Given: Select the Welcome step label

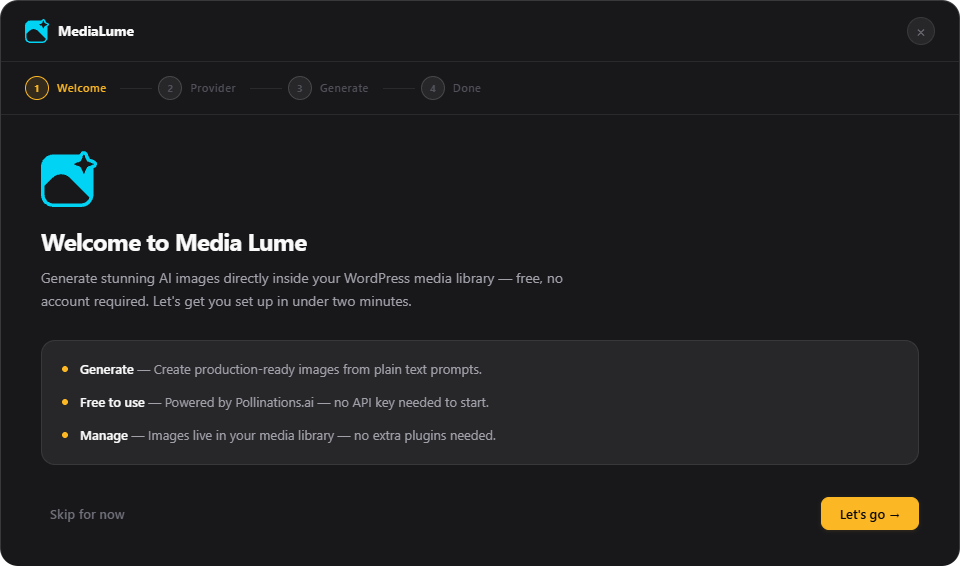Looking at the screenshot, I should click(81, 88).
